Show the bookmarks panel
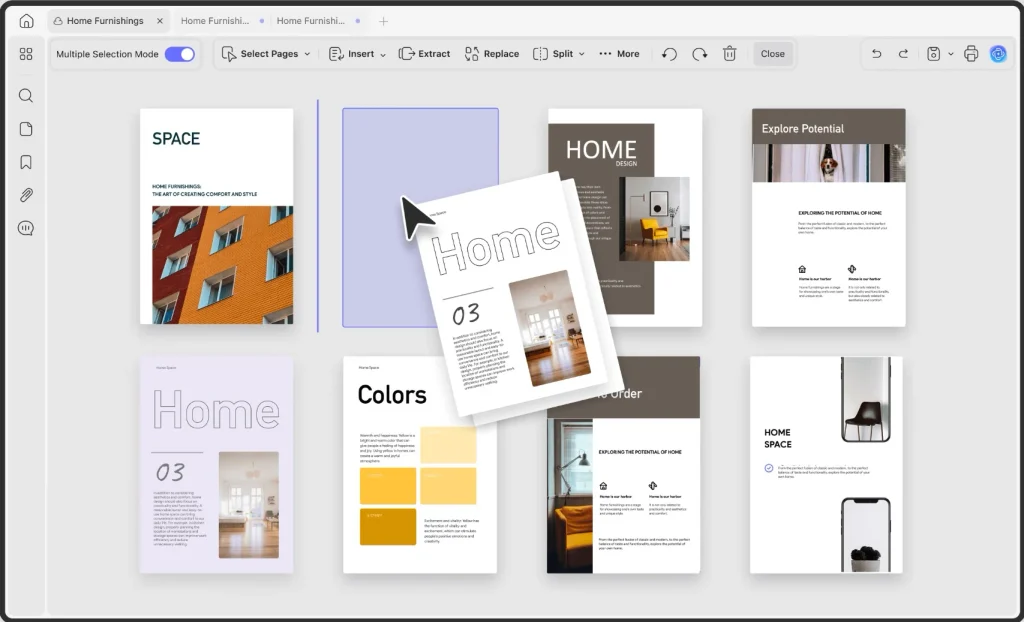1024x622 pixels. [x=26, y=162]
